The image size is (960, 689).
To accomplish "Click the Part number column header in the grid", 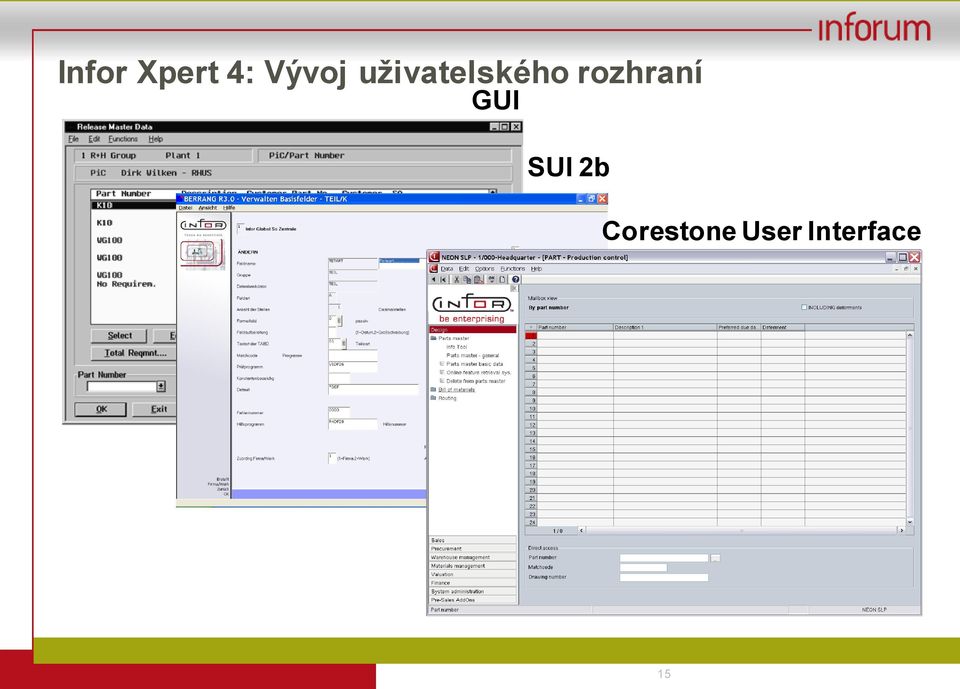I will [x=574, y=328].
